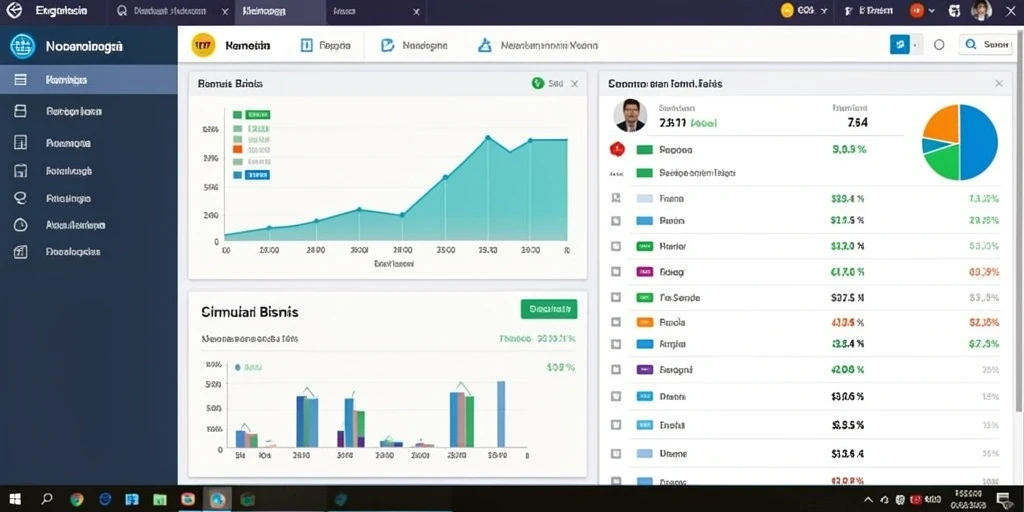Open Chrome from the taskbar
1024x512 pixels.
[77, 500]
